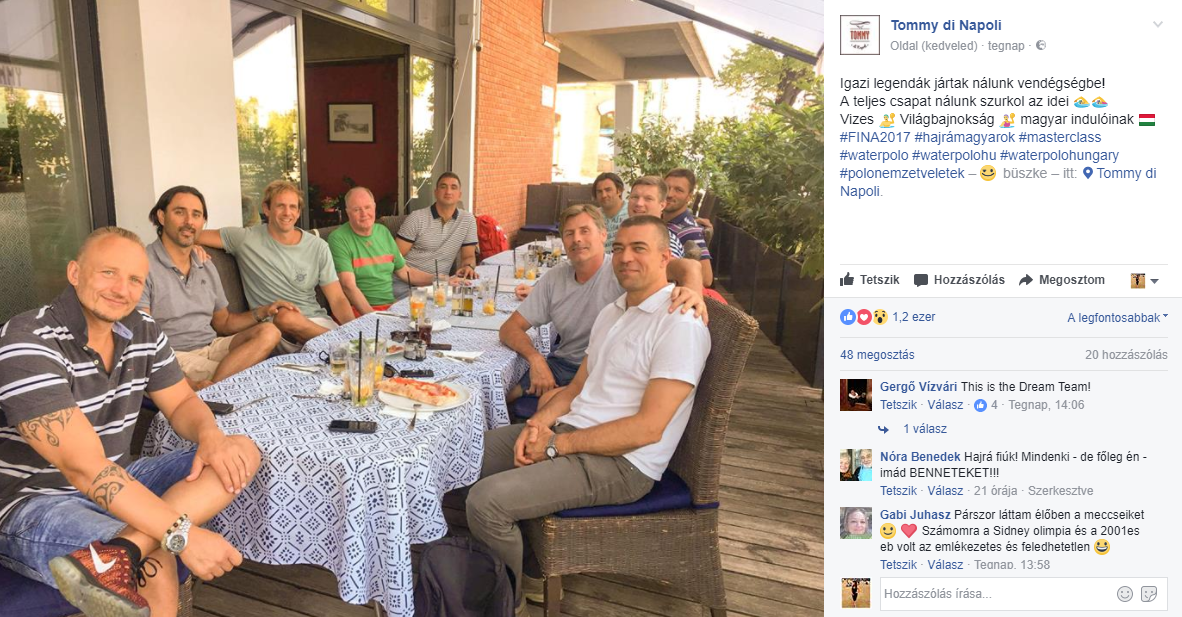Click the globe privacy icon next to tegnap
The height and width of the screenshot is (617, 1182).
[1041, 45]
